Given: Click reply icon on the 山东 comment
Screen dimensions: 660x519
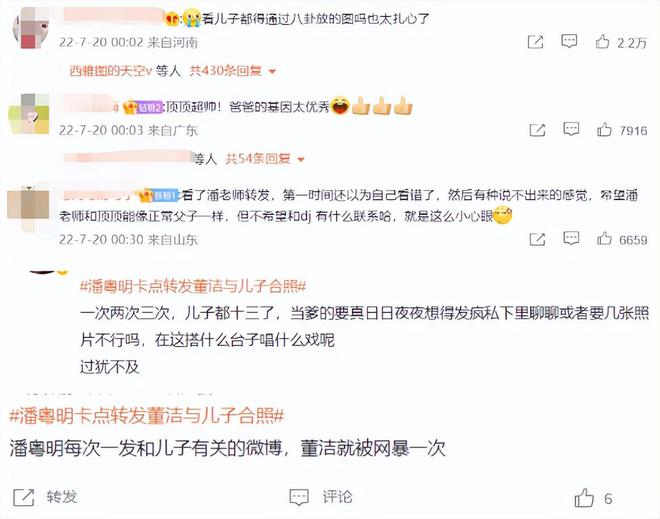Looking at the screenshot, I should 571,238.
